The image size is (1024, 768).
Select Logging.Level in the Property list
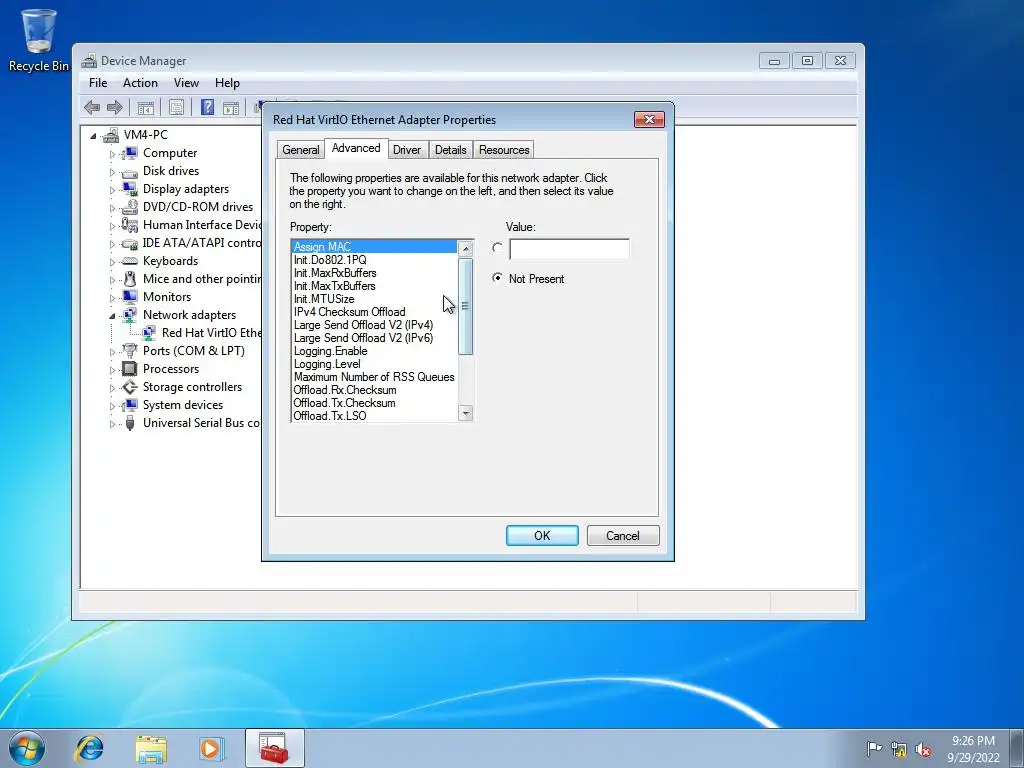tap(374, 364)
